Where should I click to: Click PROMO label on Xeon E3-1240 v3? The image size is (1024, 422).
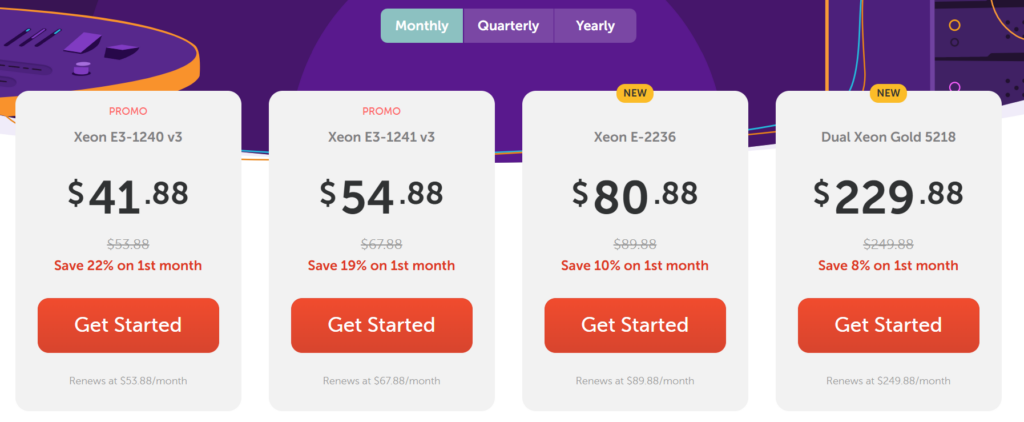point(128,111)
